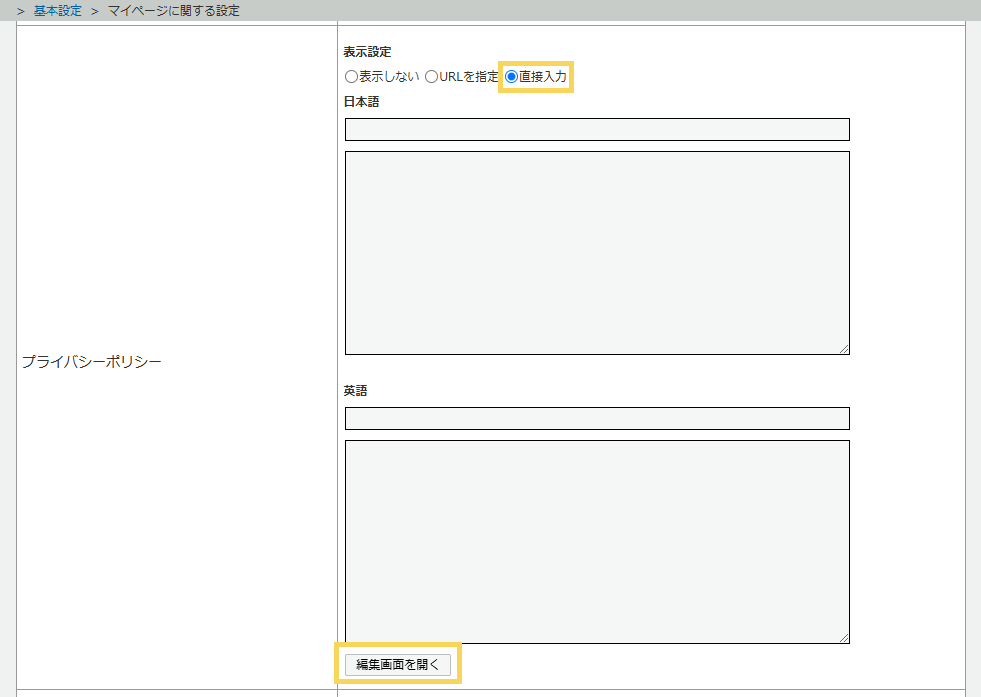Click the resize handle of 日本語 text area
Screen dimensions: 981x697
[x=844, y=348]
